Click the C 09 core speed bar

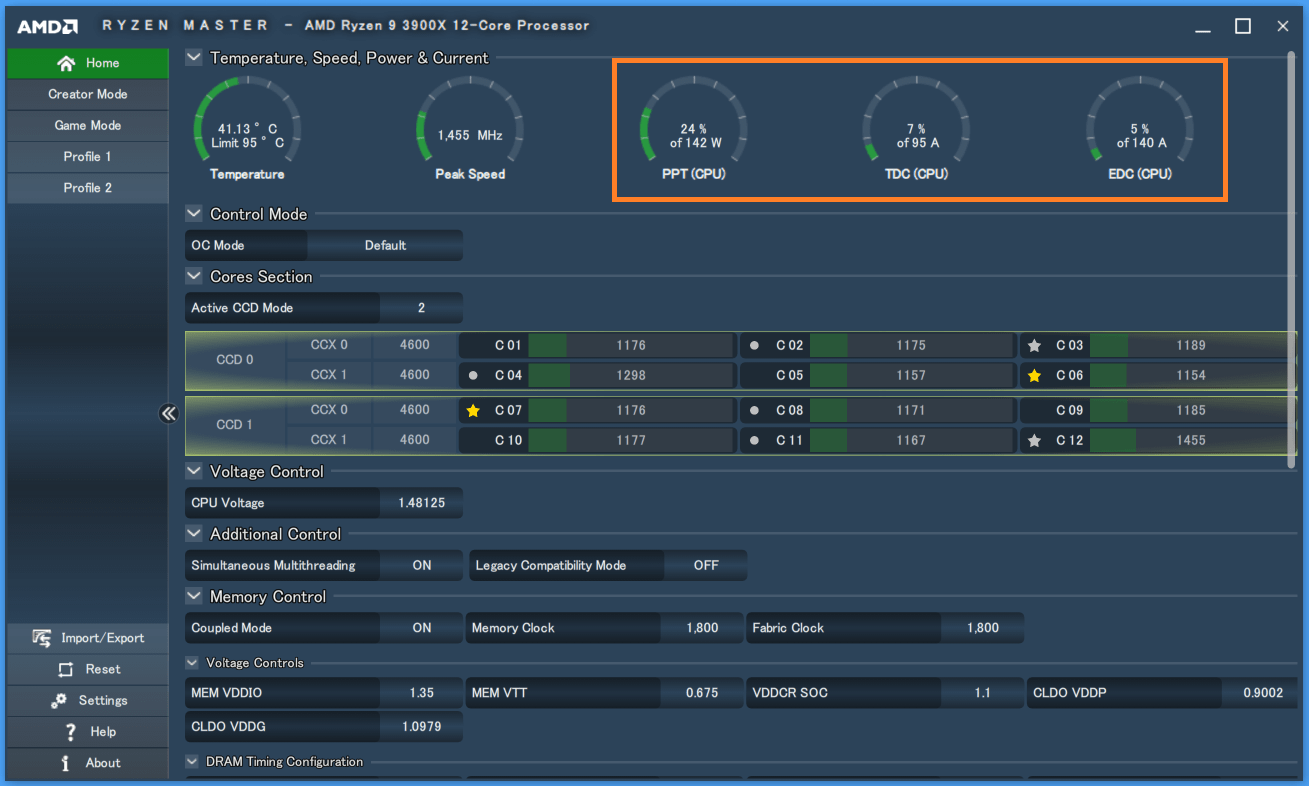(1192, 410)
